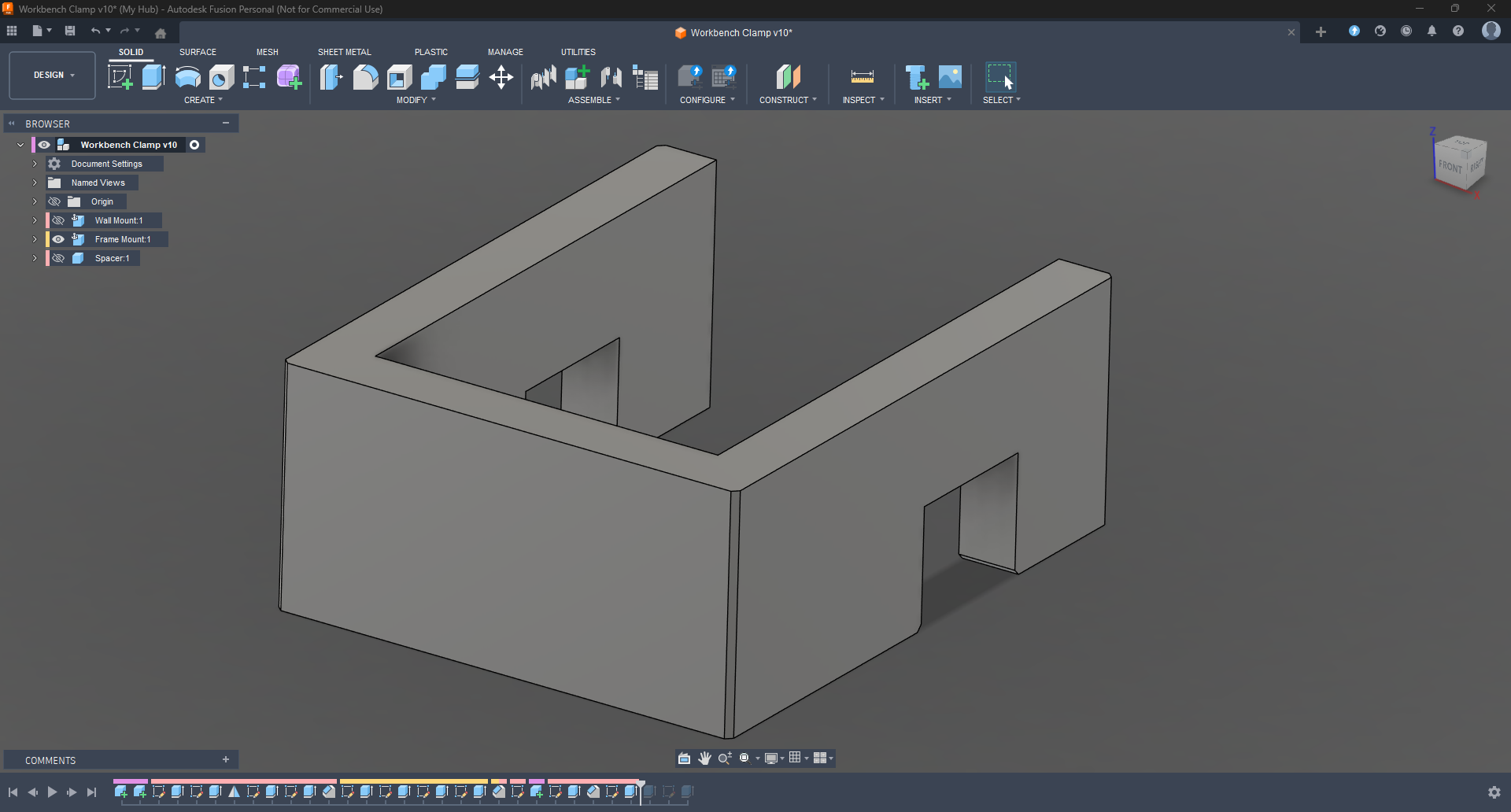The width and height of the screenshot is (1511, 812).
Task: Select the Create Sketch tool
Action: tap(120, 77)
